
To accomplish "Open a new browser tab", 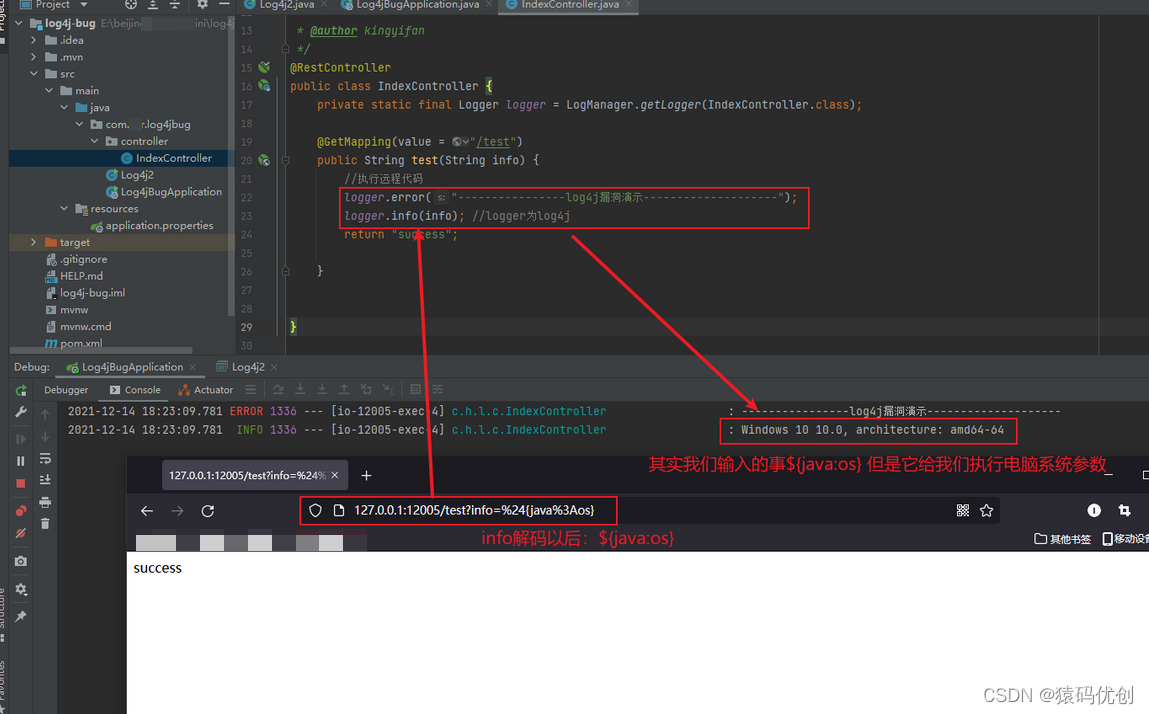I will [366, 476].
